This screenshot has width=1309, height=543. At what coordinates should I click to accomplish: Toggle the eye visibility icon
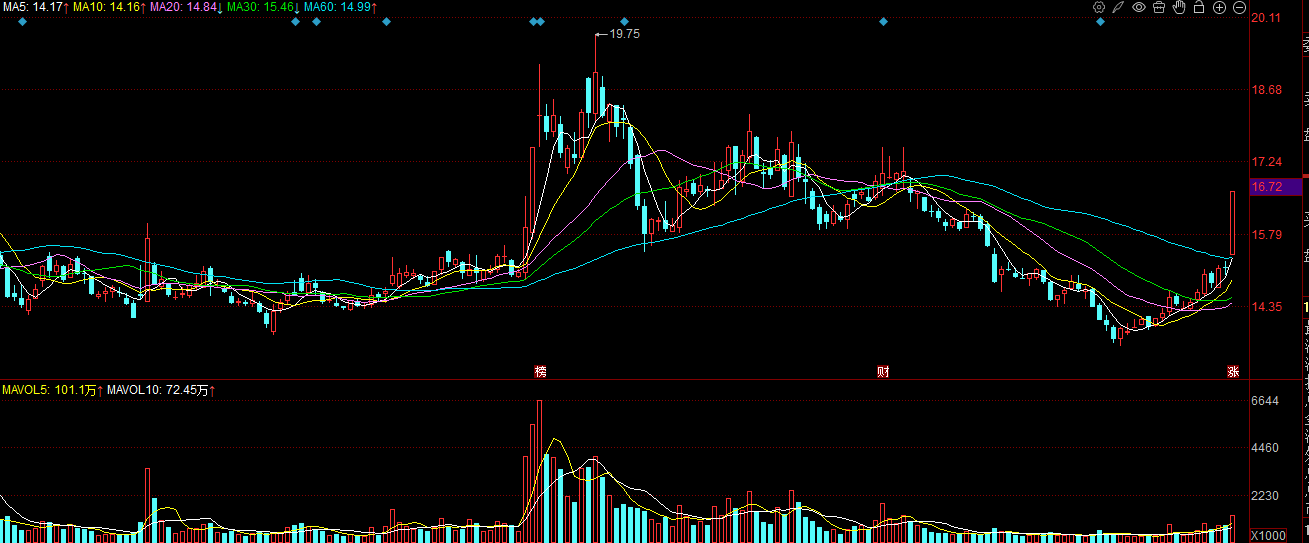point(1139,7)
